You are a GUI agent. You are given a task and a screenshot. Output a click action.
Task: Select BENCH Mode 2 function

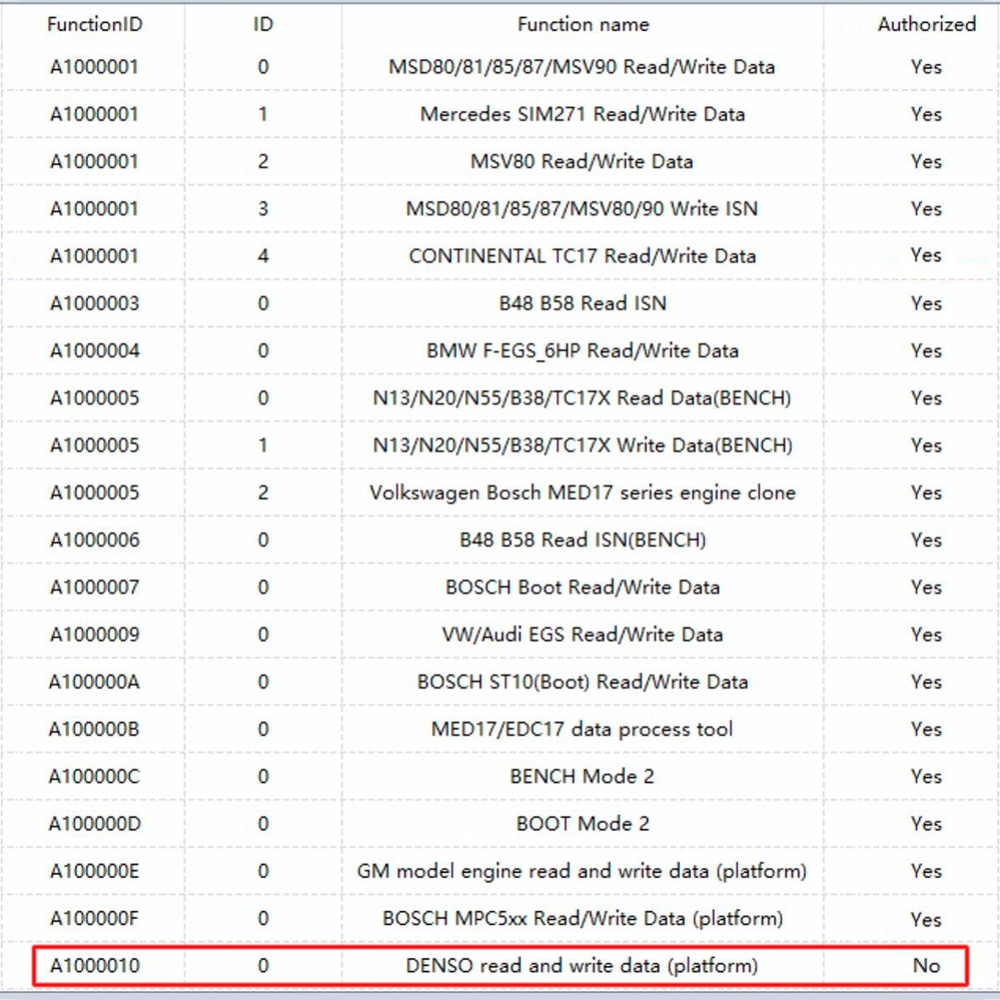click(x=582, y=776)
